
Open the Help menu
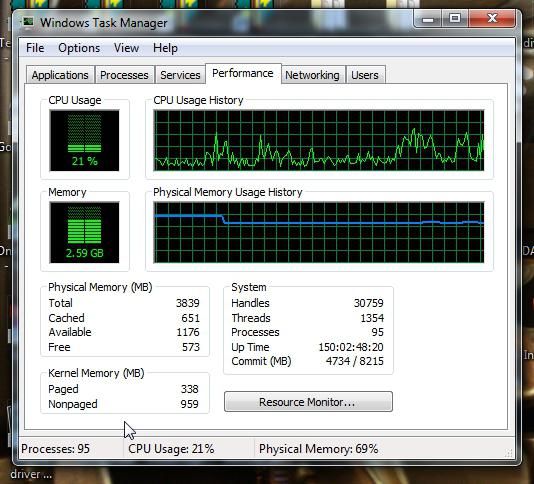pos(165,48)
